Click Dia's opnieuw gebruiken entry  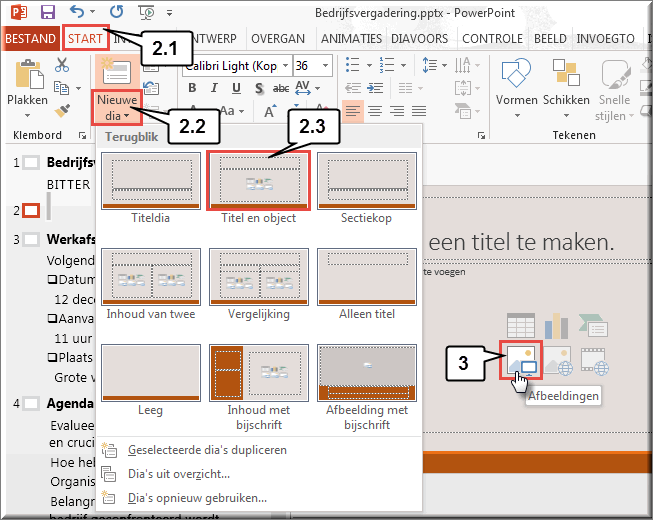click(259, 498)
